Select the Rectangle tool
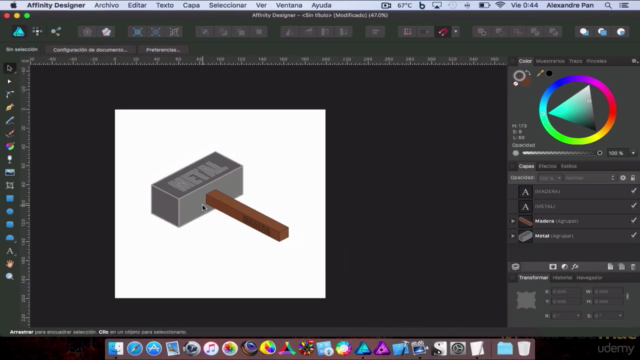 (9, 198)
